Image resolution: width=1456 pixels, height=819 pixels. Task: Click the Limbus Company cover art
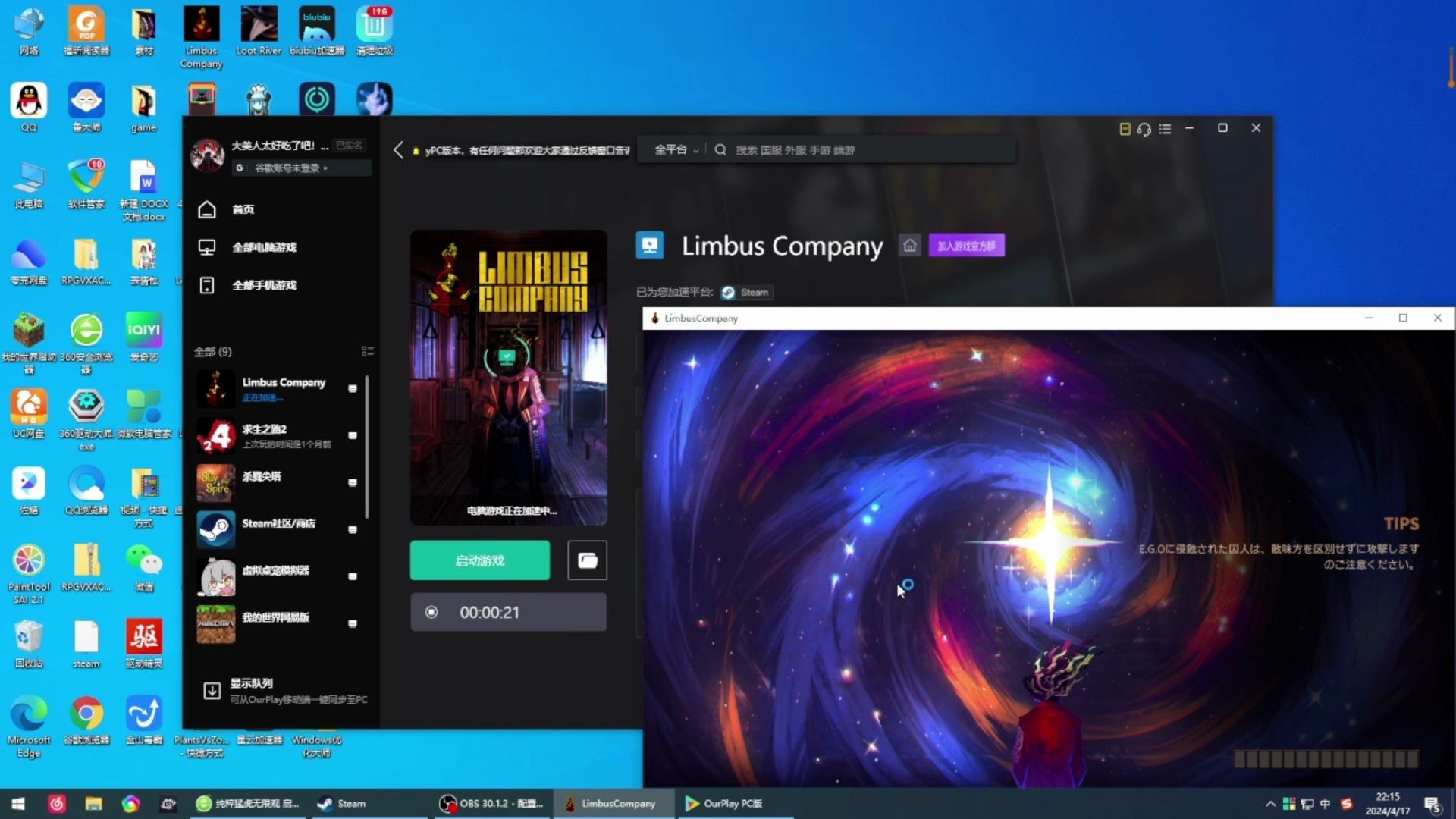pyautogui.click(x=509, y=378)
